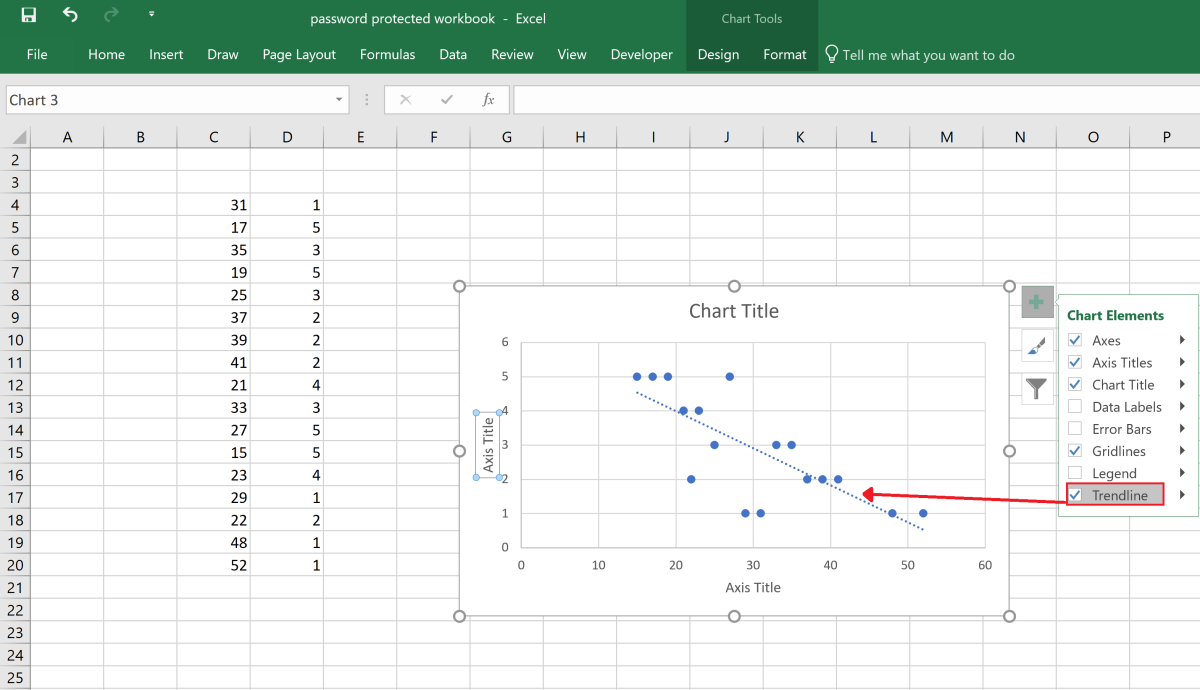Disable the Gridlines checkbox
Viewport: 1200px width, 690px height.
1074,450
